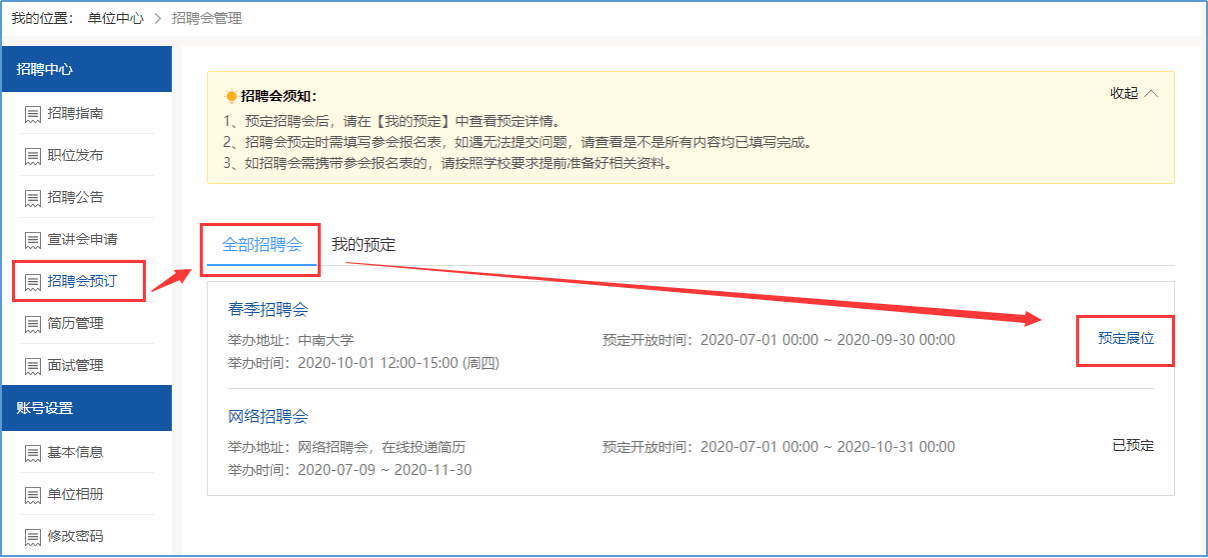Click the 招聘中心 section header

(x=45, y=69)
